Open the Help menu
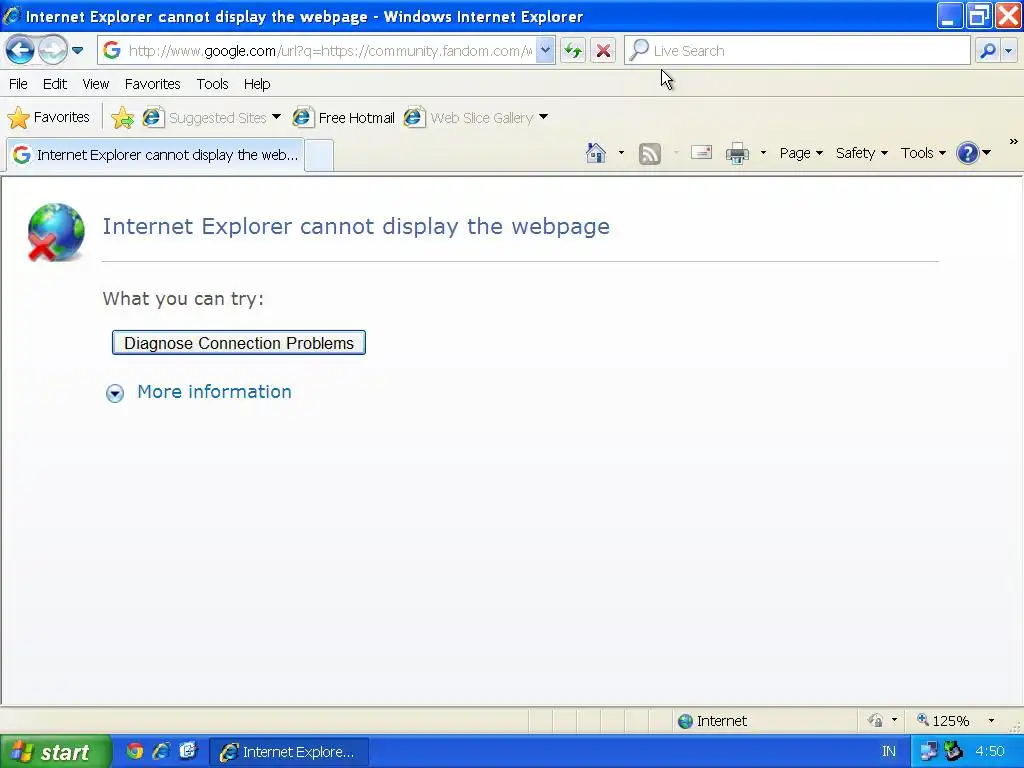This screenshot has width=1024, height=768. coord(257,84)
